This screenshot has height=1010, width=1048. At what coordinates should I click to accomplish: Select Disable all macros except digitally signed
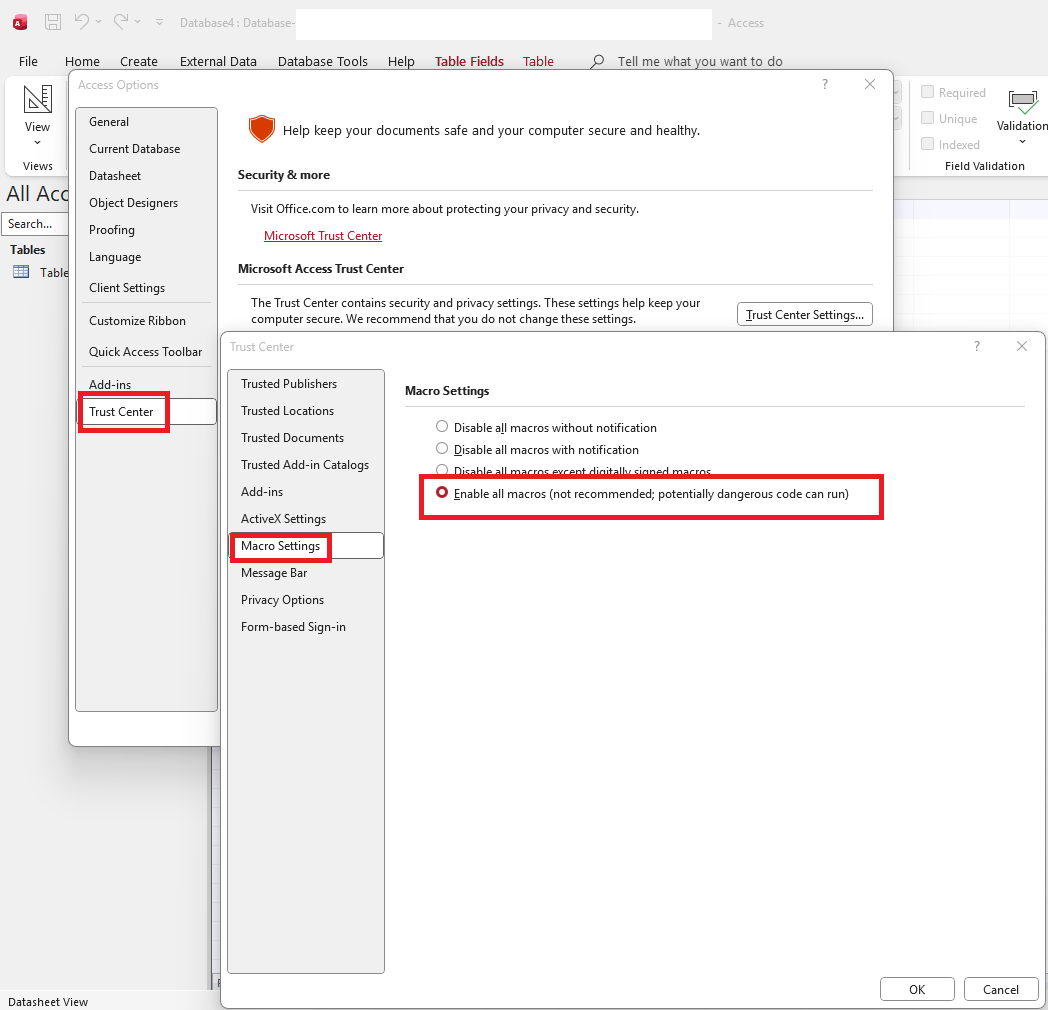point(442,470)
